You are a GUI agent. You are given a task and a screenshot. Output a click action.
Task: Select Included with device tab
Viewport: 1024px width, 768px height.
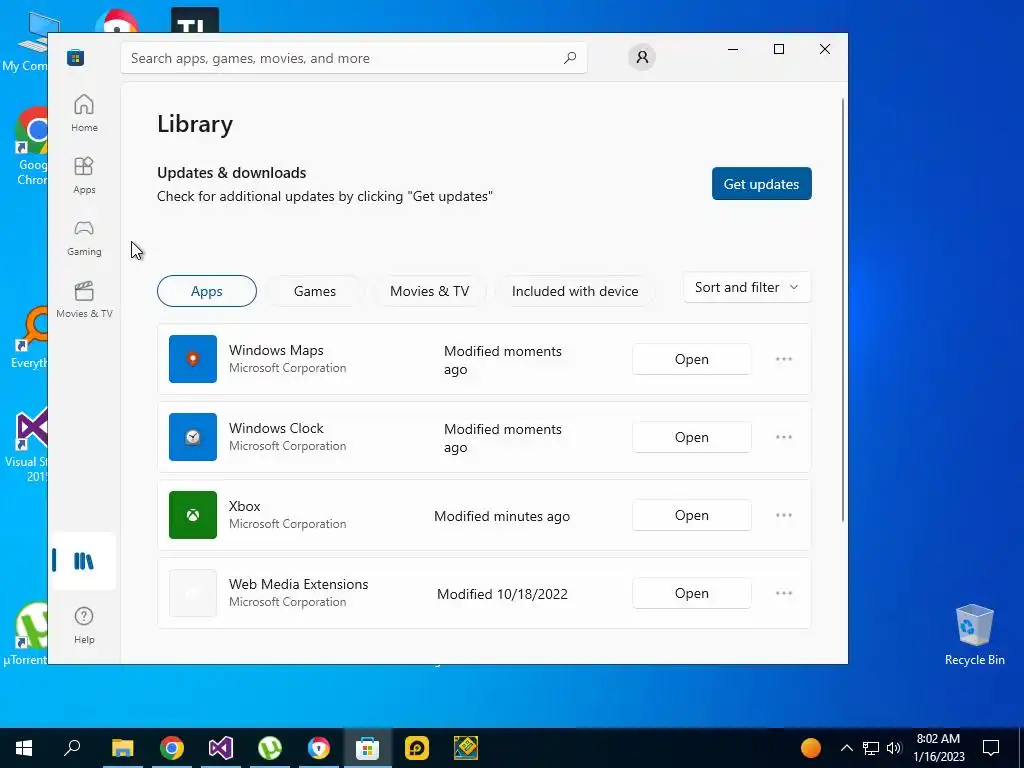[575, 291]
